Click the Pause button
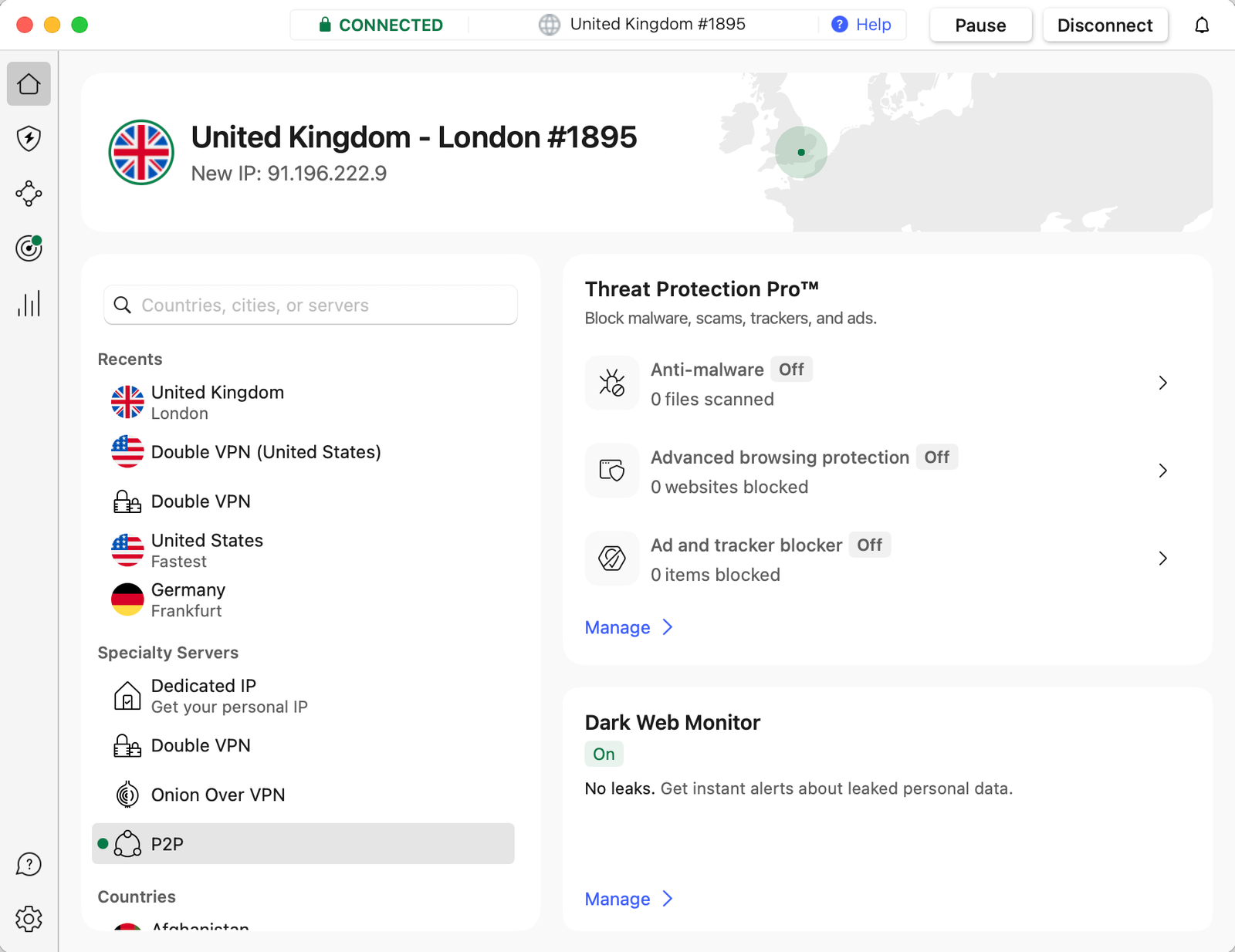This screenshot has width=1235, height=952. (x=980, y=25)
